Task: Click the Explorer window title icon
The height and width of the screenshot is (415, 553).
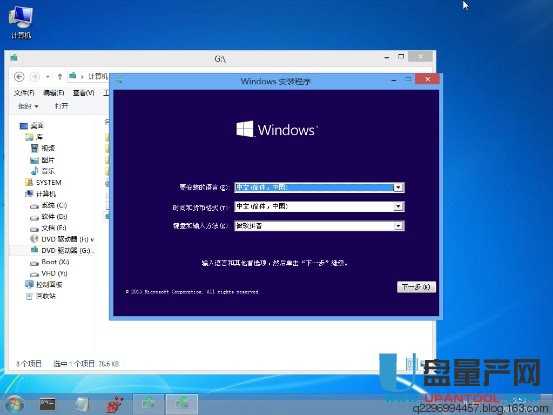Action: pyautogui.click(x=14, y=57)
